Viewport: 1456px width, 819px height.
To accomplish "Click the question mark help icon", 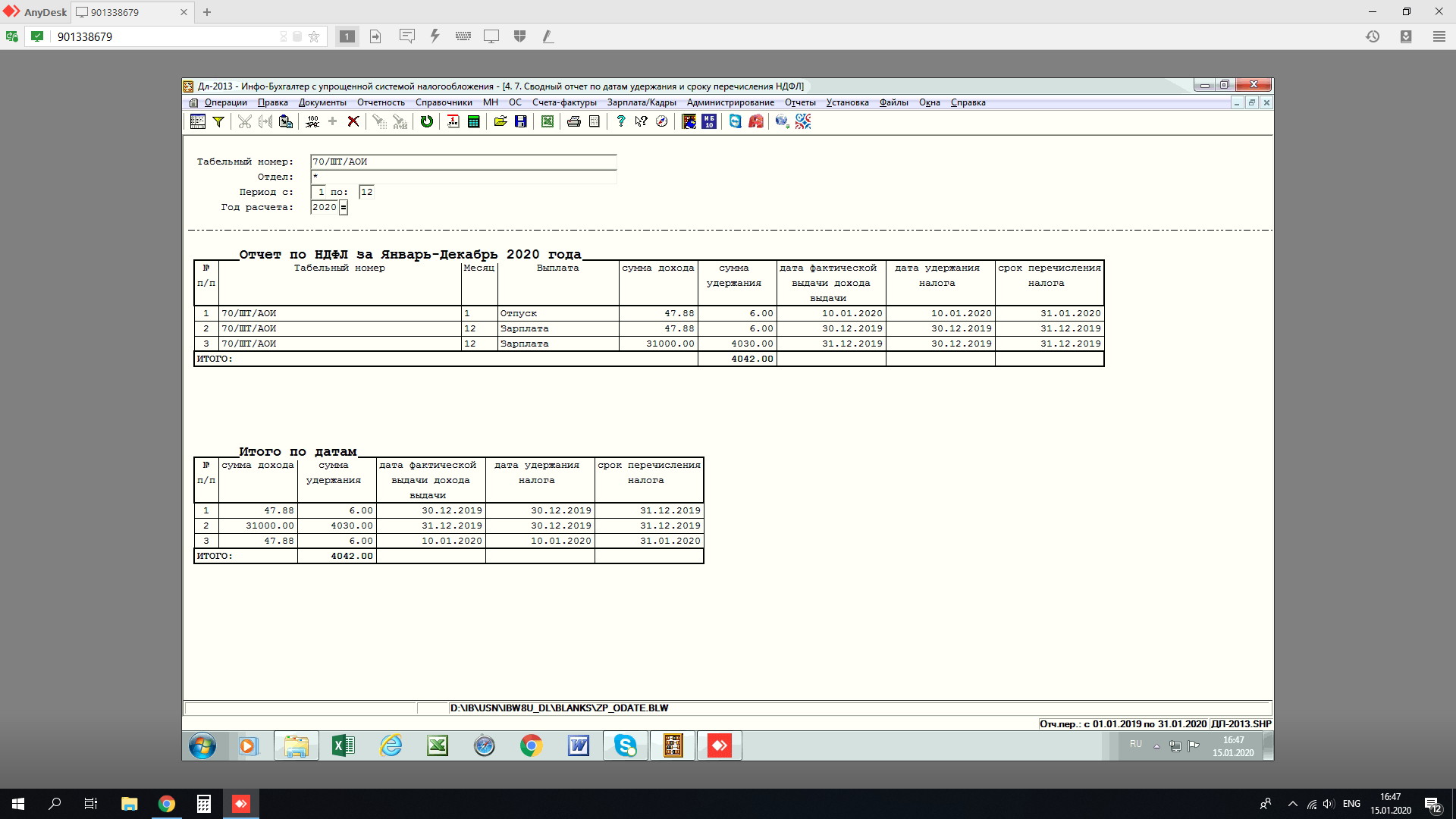I will [621, 121].
